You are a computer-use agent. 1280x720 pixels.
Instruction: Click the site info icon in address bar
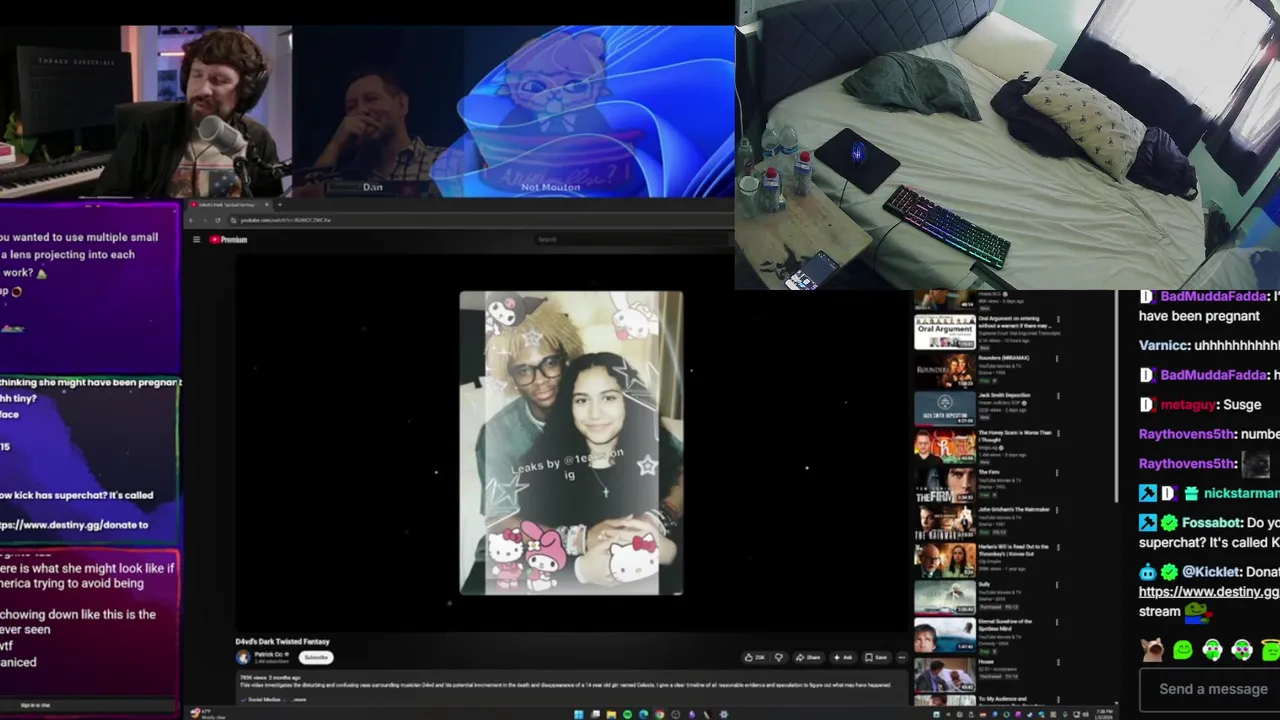tap(233, 220)
